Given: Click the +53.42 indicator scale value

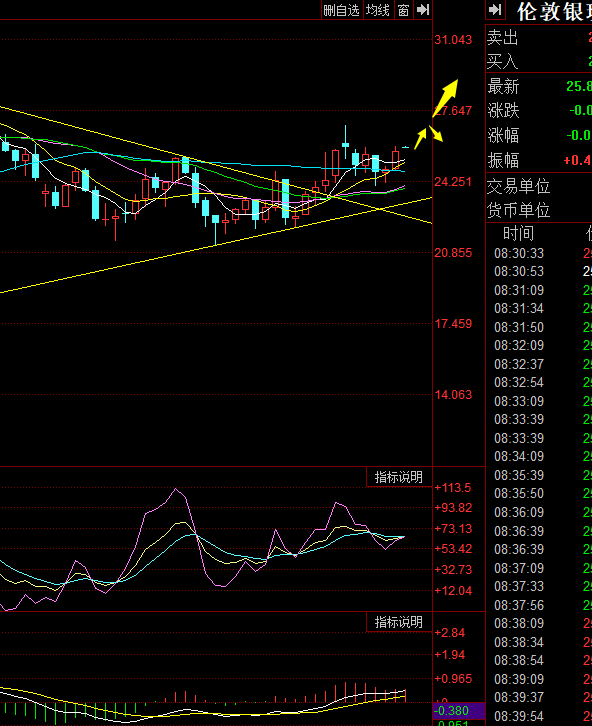Looking at the screenshot, I should point(453,549).
